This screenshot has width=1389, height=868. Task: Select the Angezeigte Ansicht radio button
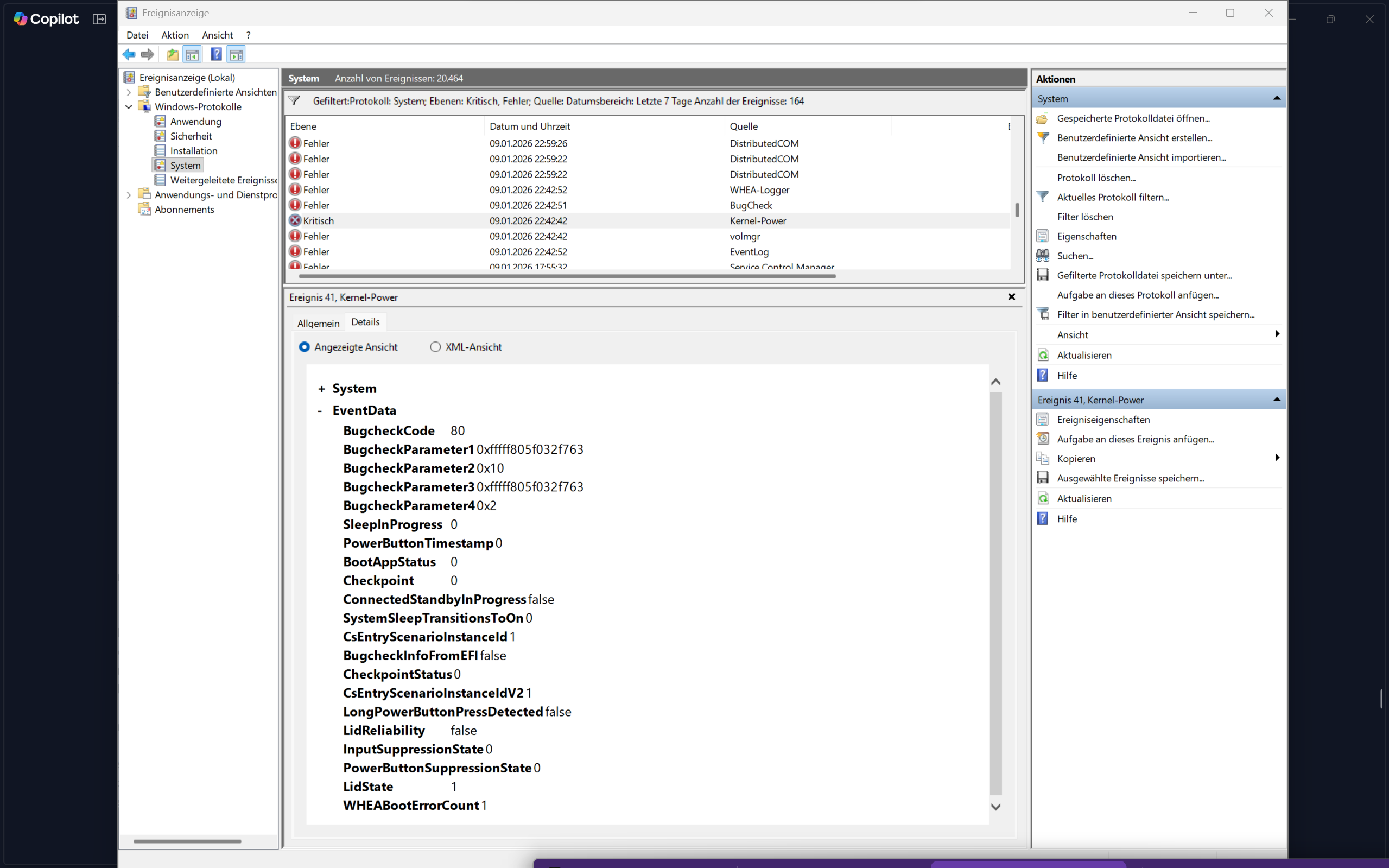click(304, 347)
